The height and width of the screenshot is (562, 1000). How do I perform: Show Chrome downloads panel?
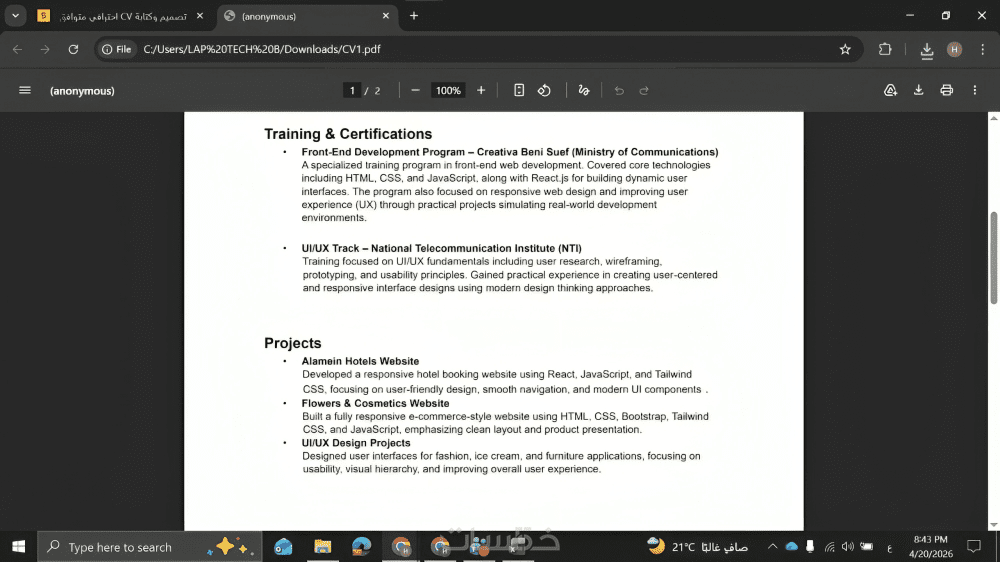tap(927, 50)
